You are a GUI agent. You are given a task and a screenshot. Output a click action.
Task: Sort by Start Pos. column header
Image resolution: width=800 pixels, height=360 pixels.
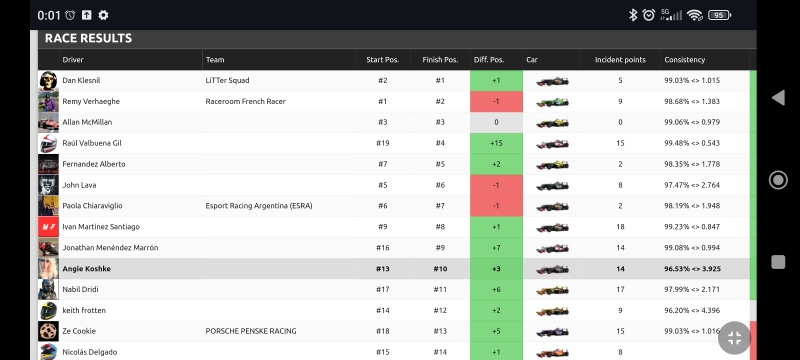[383, 60]
